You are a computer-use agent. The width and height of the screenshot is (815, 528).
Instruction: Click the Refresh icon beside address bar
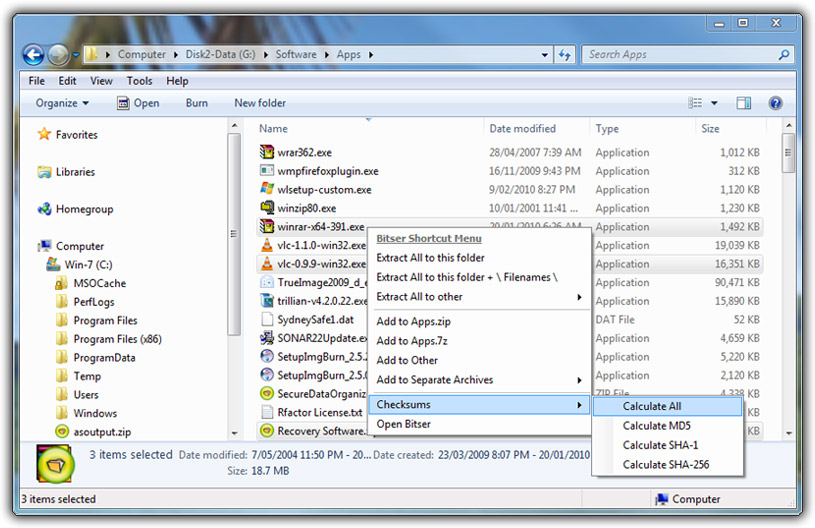[x=564, y=55]
